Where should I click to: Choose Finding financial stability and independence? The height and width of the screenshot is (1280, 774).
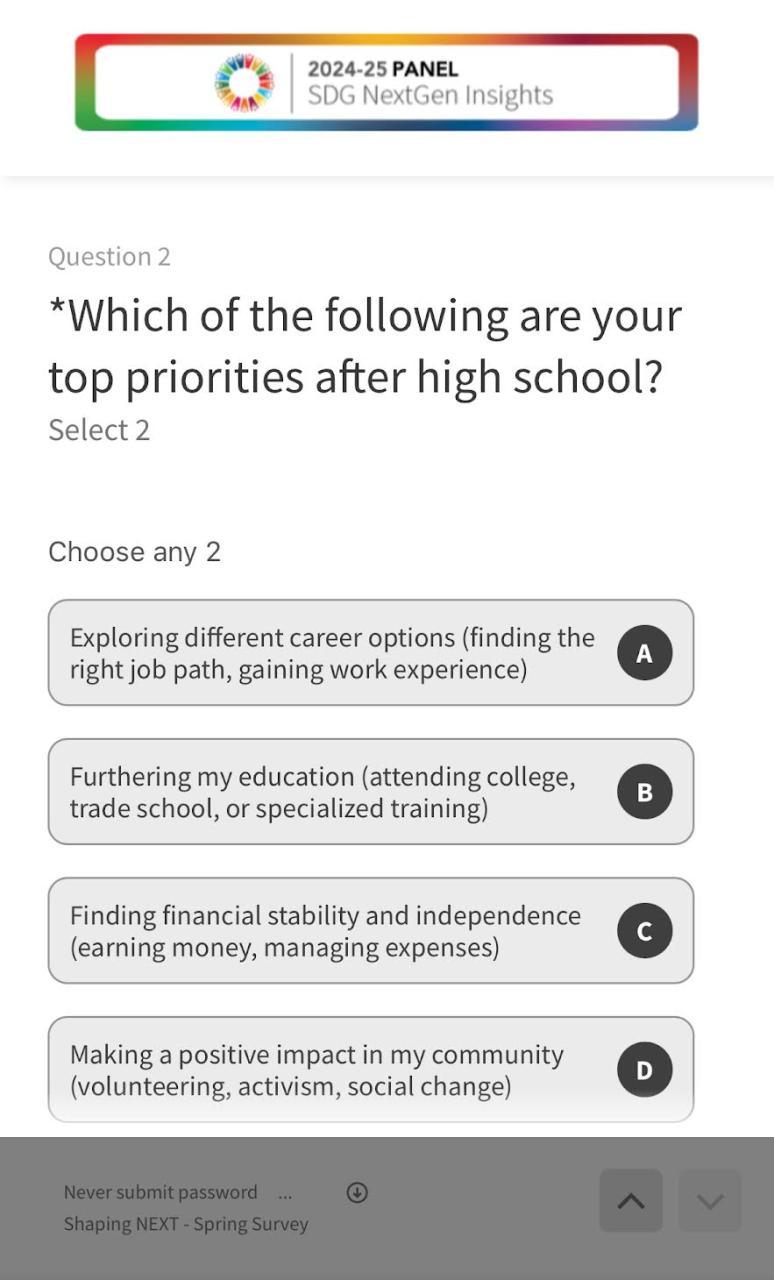pyautogui.click(x=325, y=931)
